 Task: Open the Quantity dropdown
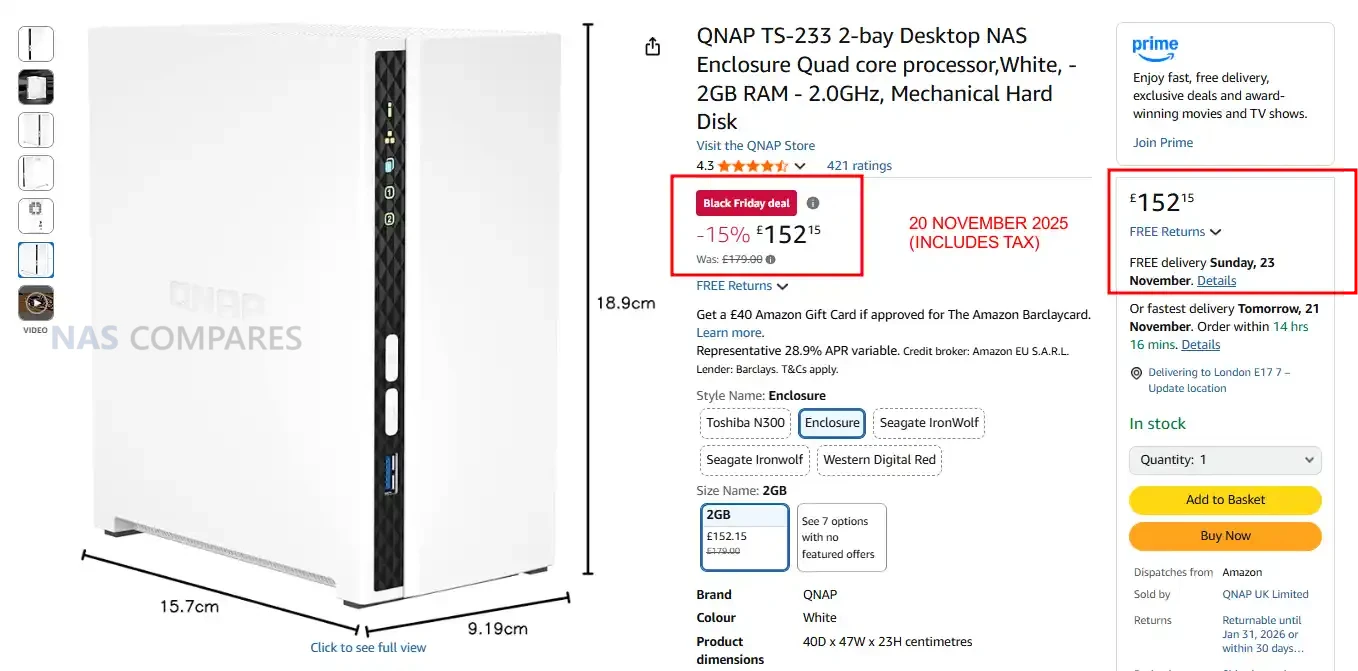click(1225, 460)
